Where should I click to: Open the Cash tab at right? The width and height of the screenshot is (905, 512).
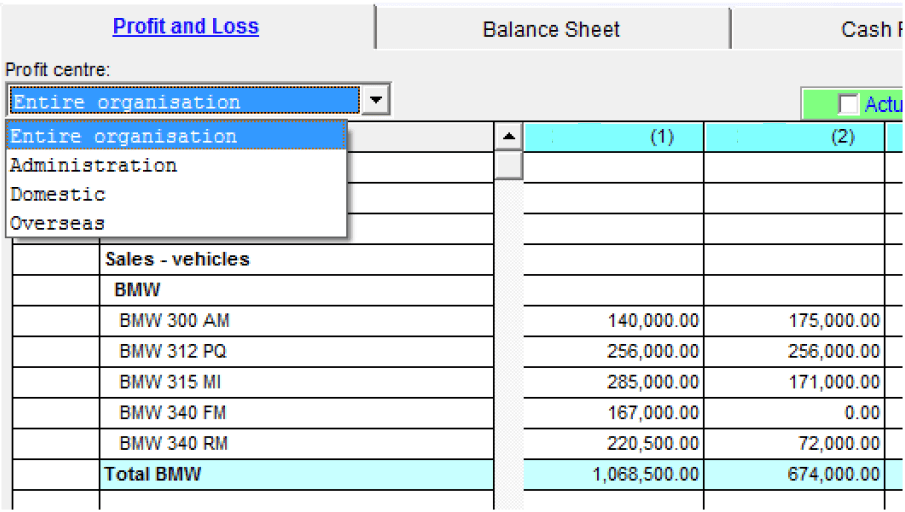(865, 29)
